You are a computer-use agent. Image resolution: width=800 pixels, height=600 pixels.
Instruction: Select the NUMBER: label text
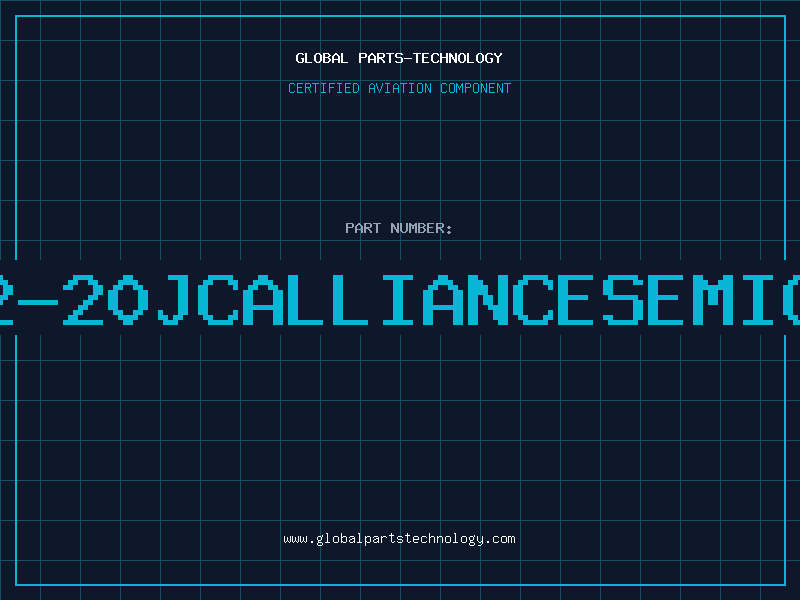421,228
